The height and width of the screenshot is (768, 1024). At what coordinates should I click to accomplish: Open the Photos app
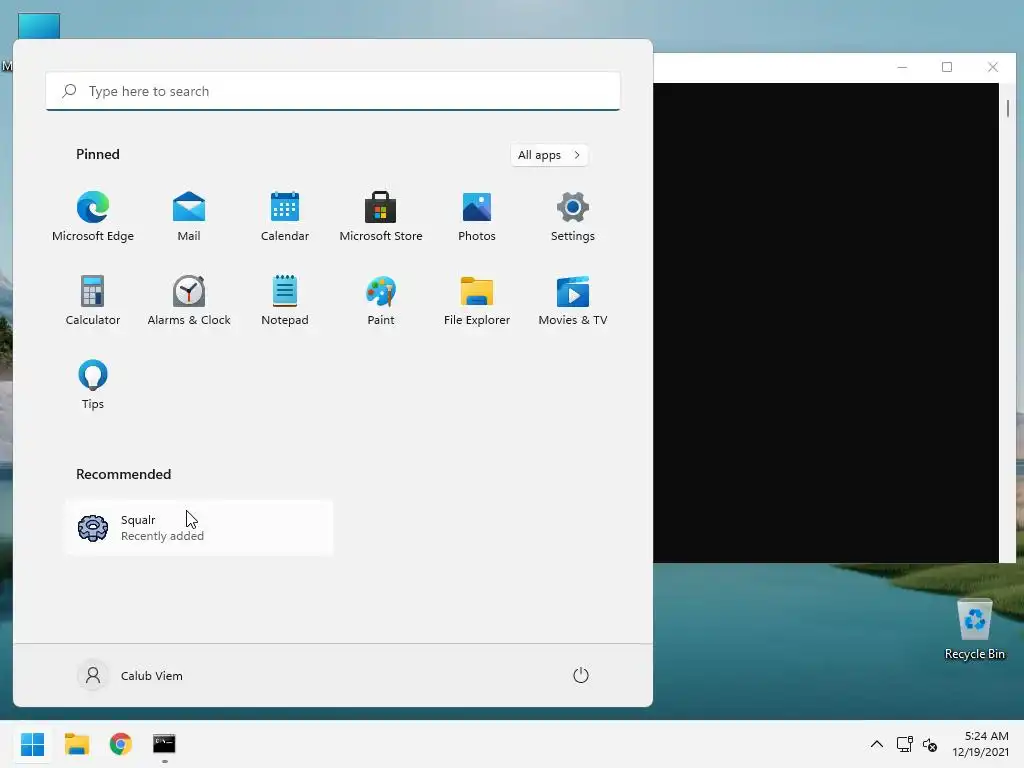pyautogui.click(x=477, y=217)
